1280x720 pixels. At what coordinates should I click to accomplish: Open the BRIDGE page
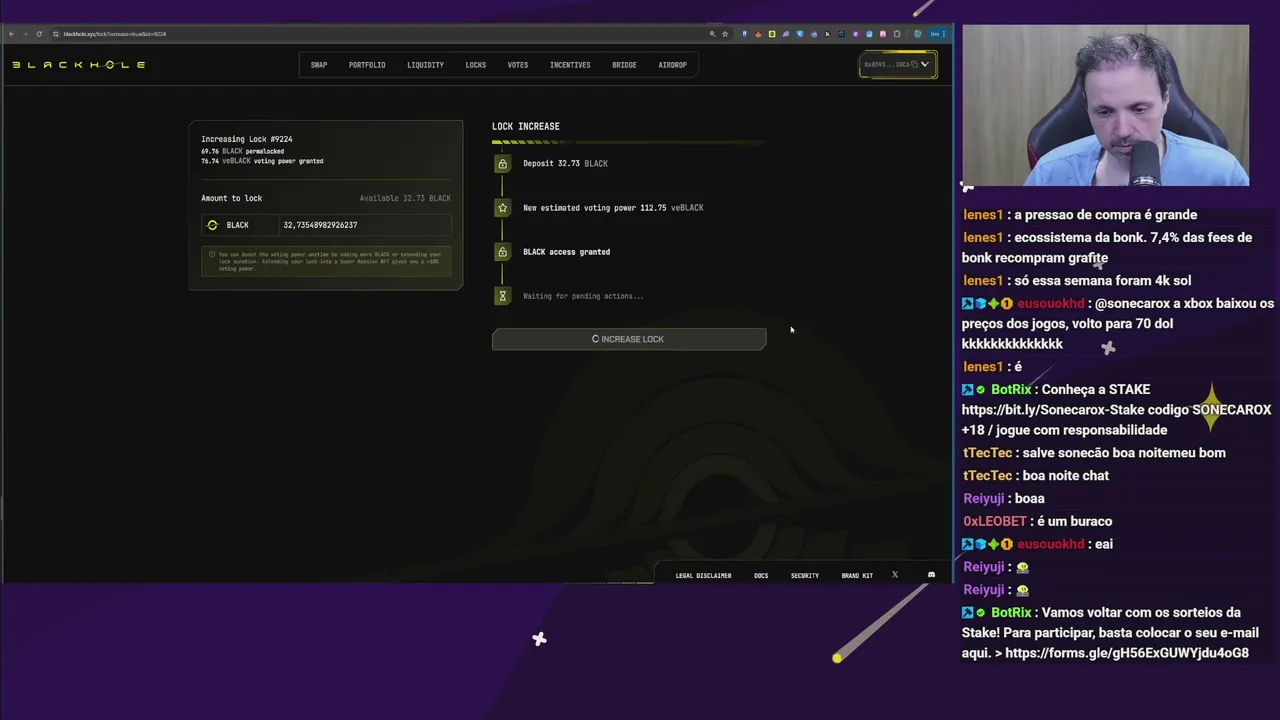(x=624, y=65)
